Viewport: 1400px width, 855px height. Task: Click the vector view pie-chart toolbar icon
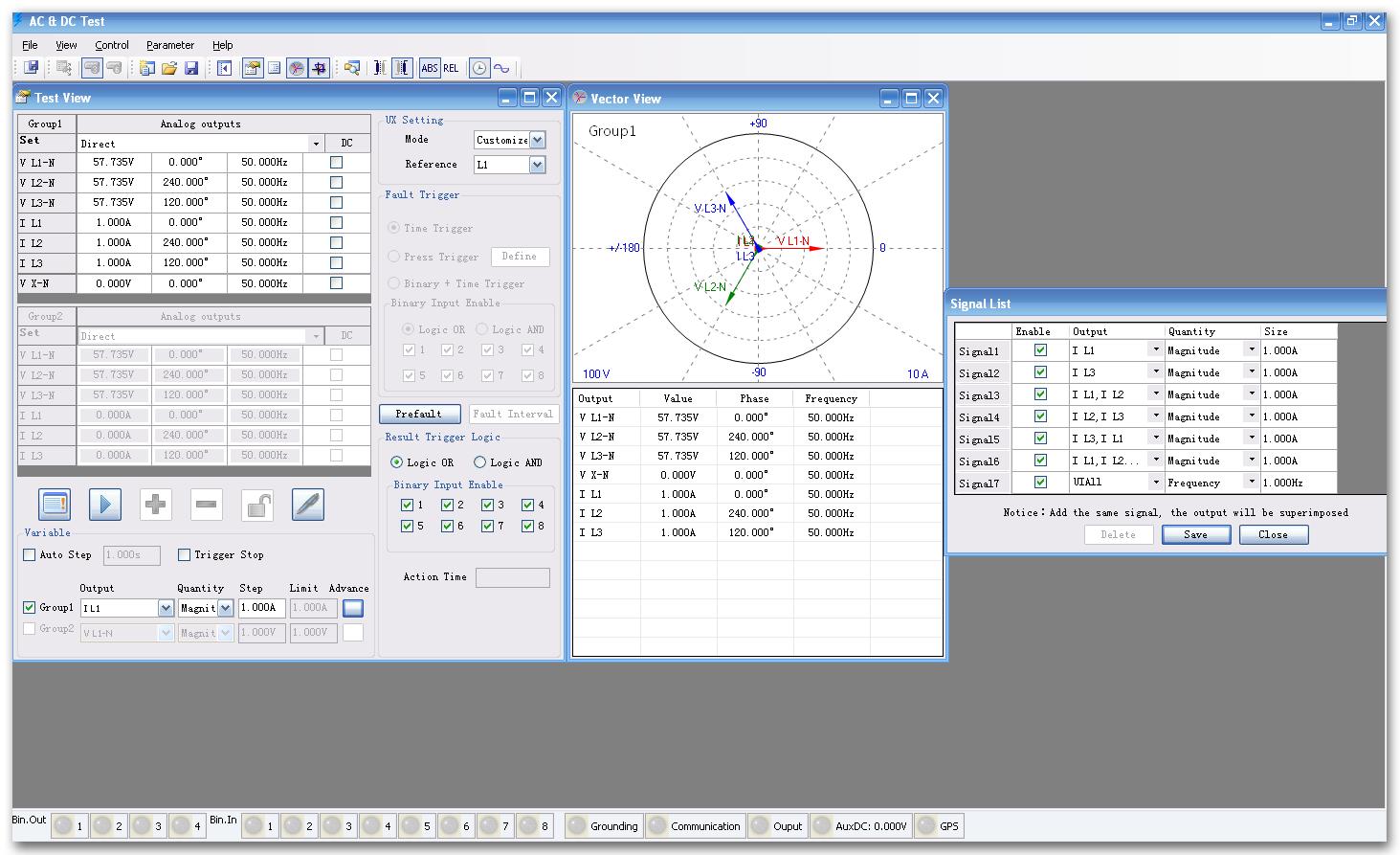[297, 68]
